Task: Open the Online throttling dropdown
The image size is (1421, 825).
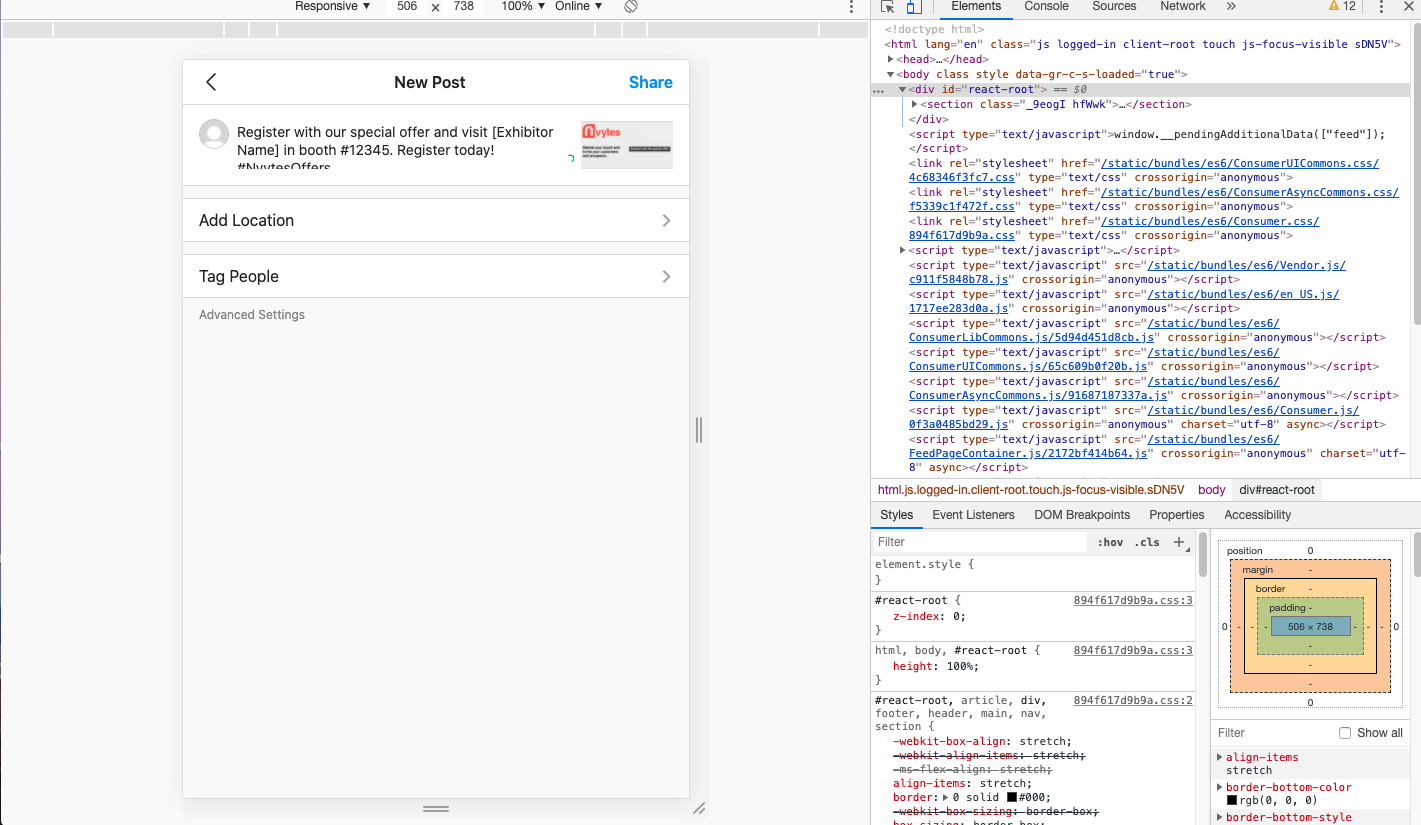Action: click(579, 7)
